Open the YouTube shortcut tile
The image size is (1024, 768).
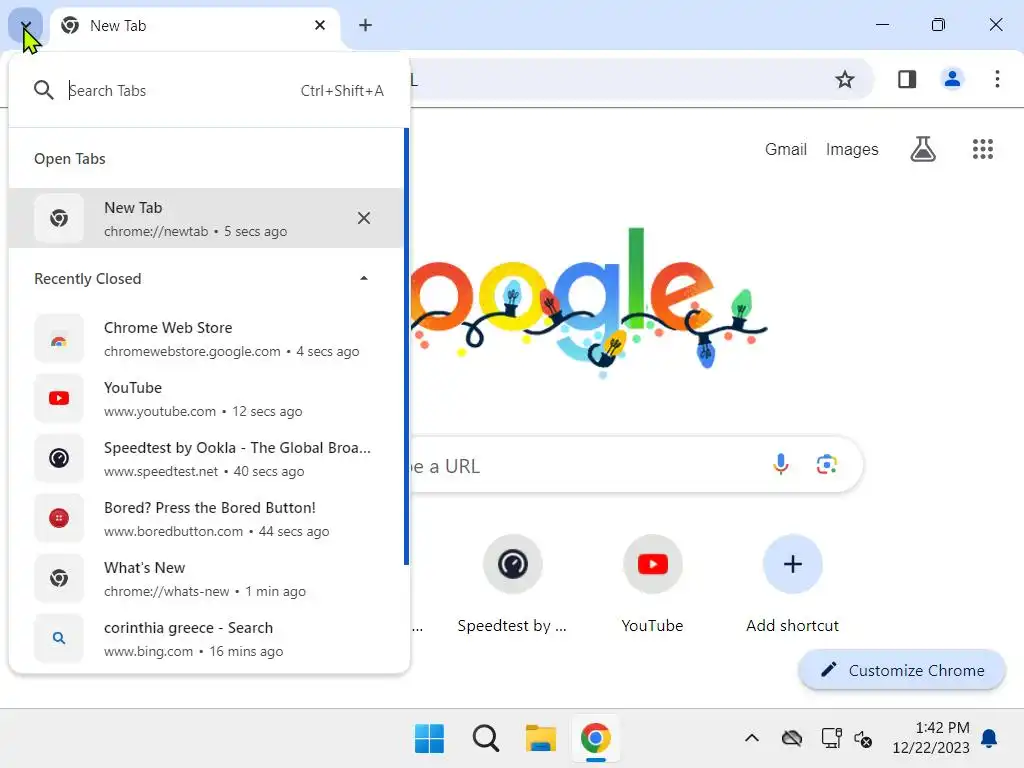coord(652,584)
